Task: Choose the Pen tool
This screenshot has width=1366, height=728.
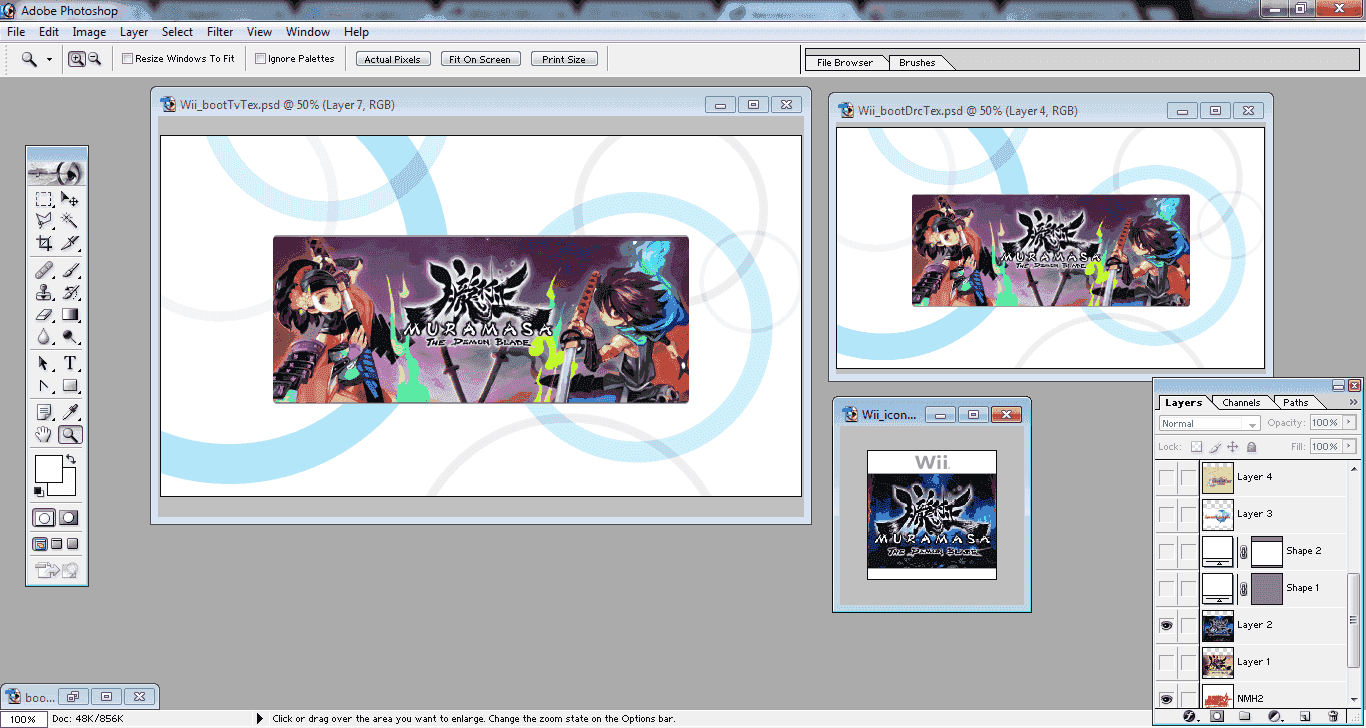Action: click(44, 385)
